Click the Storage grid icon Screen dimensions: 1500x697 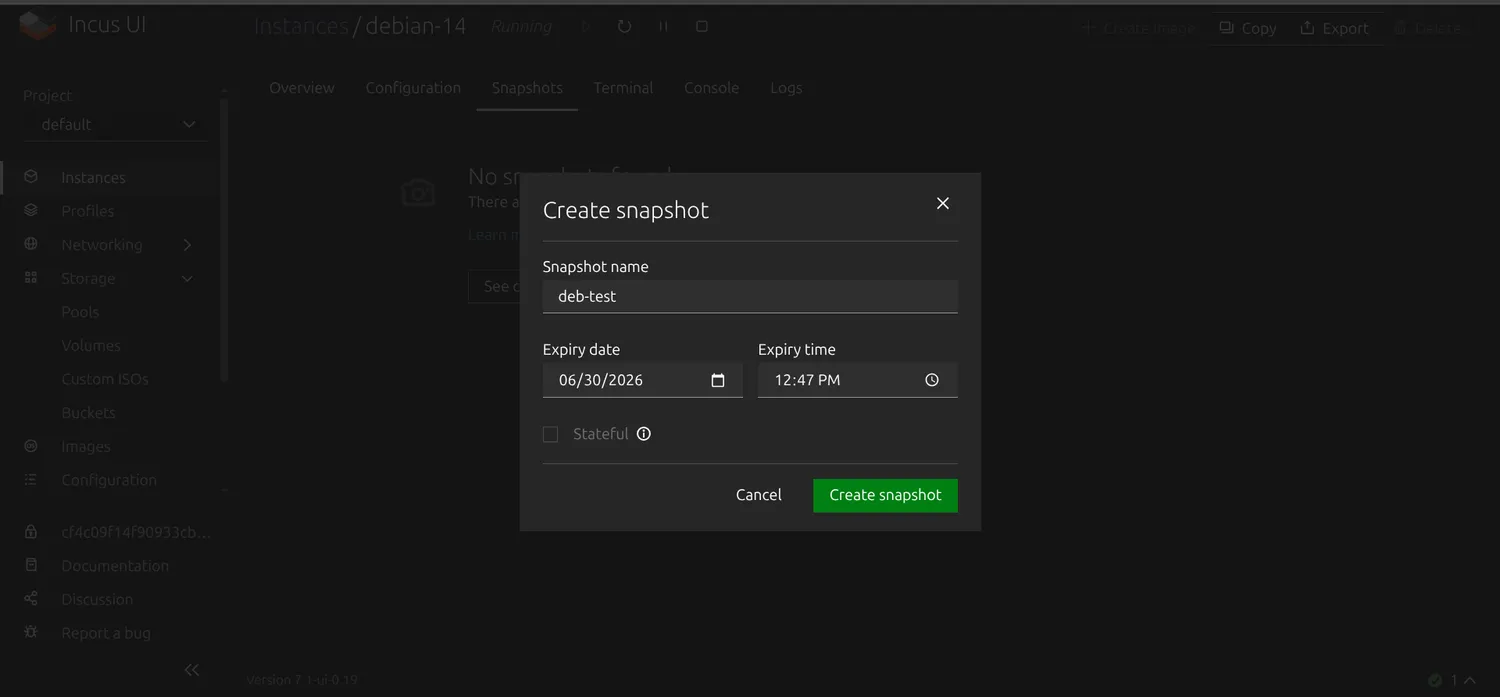pos(31,278)
